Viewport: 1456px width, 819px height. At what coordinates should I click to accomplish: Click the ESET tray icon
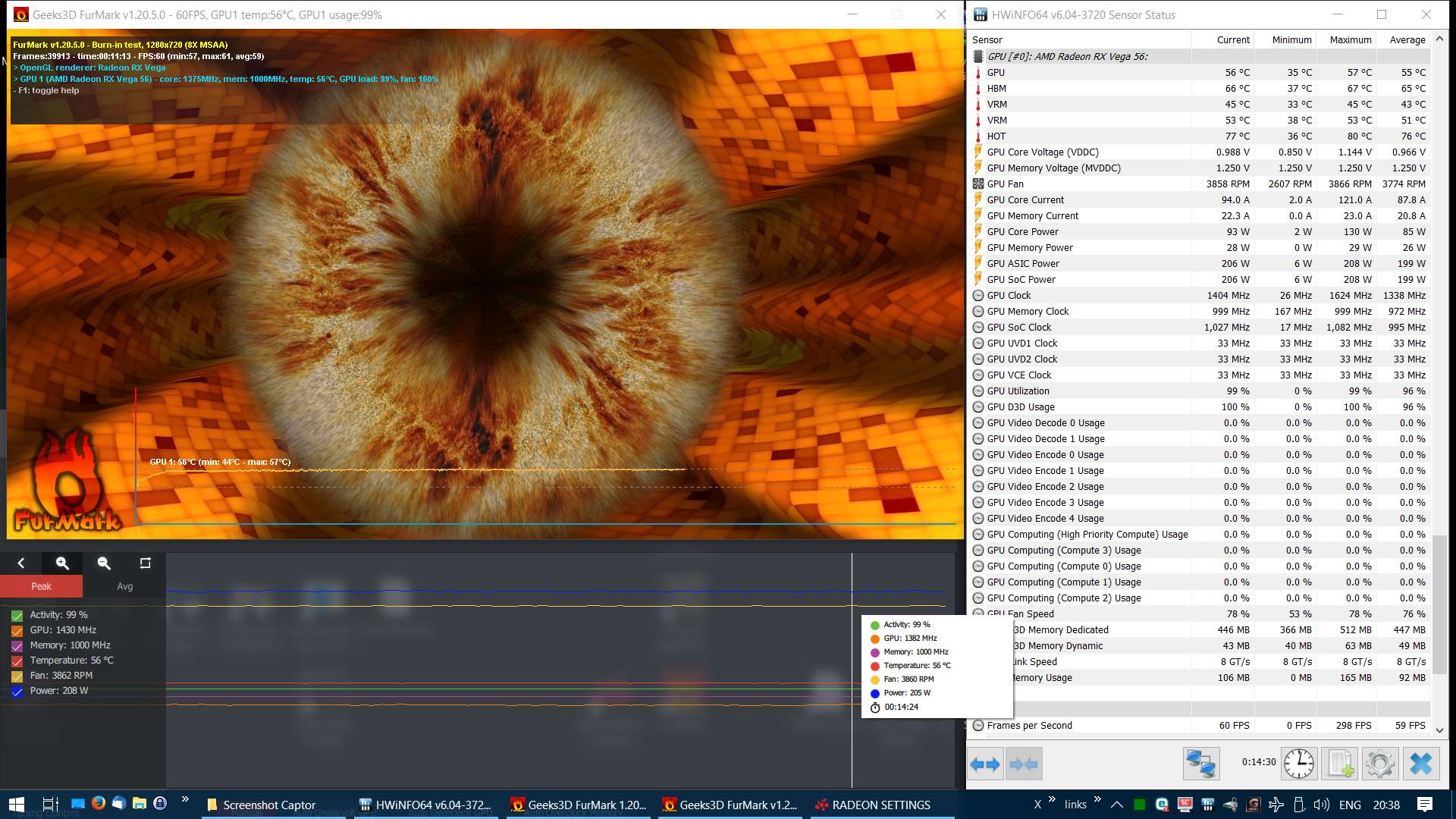(x=1163, y=805)
